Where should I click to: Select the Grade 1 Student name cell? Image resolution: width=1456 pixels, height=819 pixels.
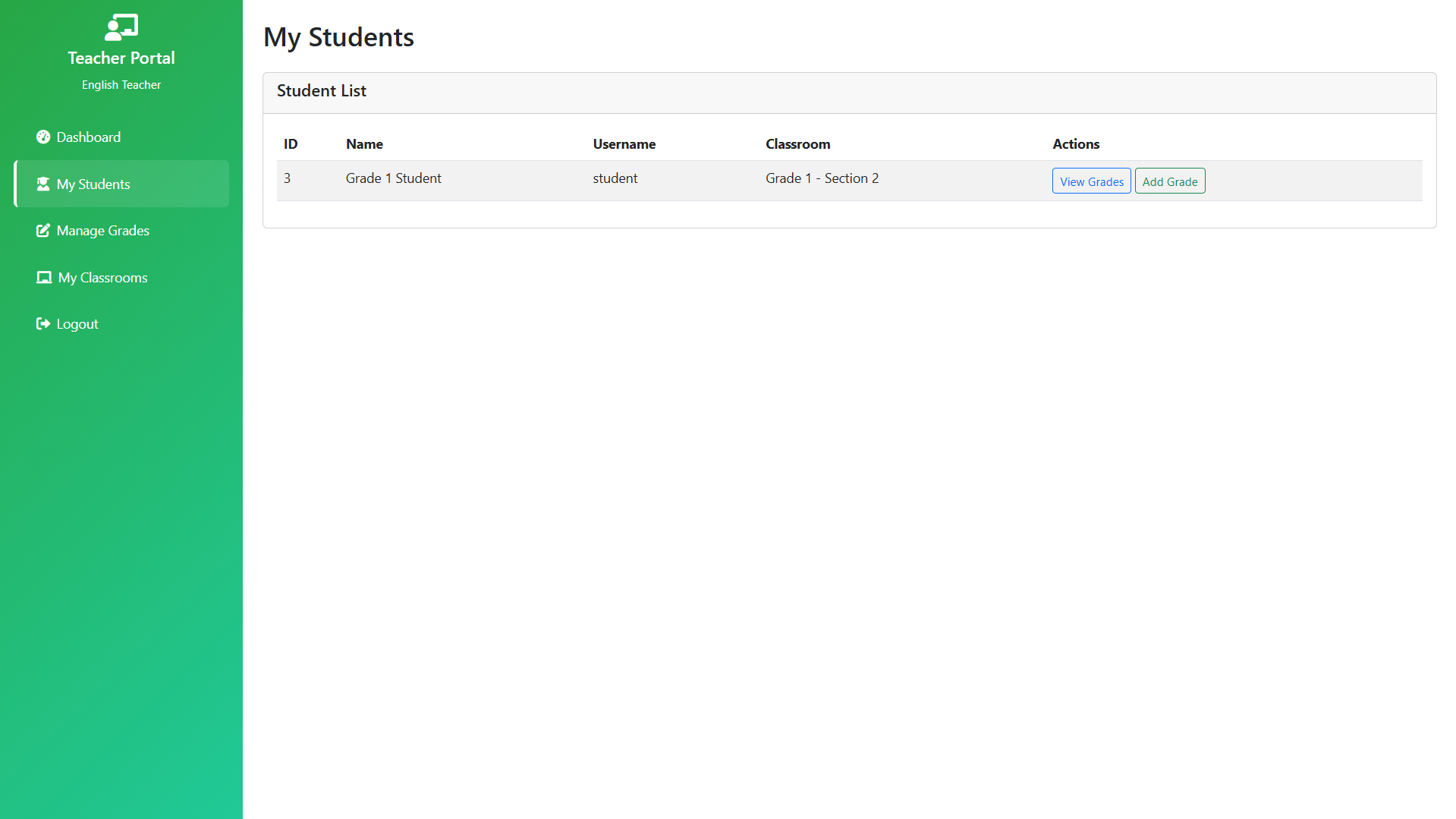tap(393, 178)
